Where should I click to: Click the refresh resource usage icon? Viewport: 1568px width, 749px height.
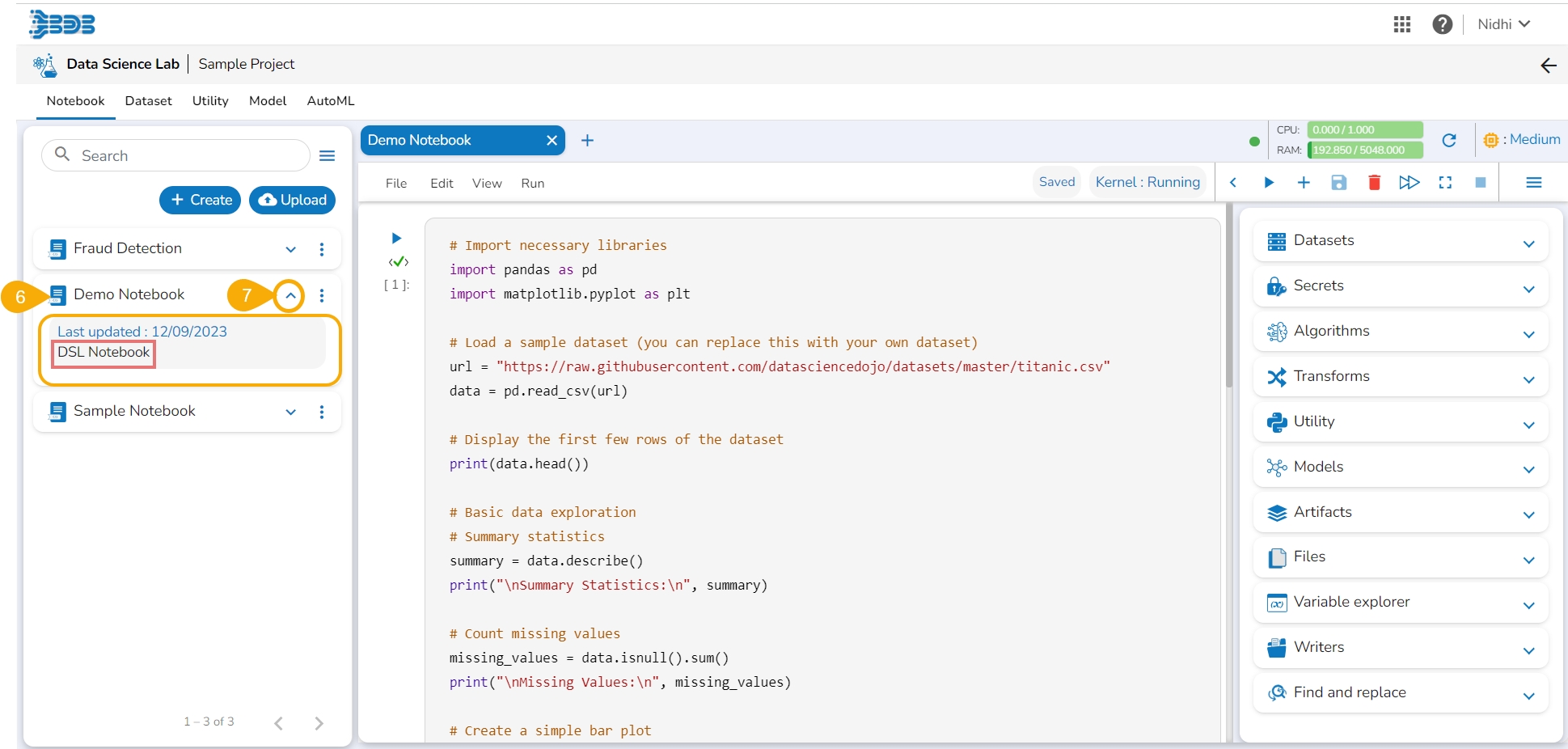pos(1448,141)
